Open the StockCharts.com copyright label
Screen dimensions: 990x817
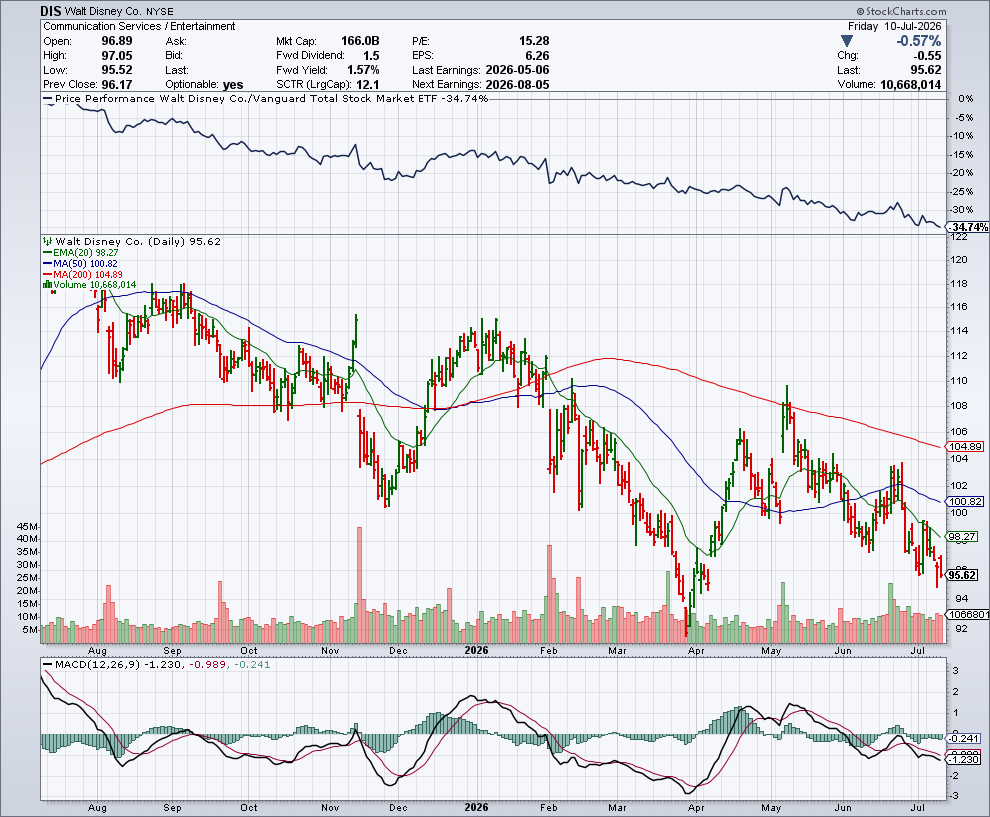(x=902, y=11)
